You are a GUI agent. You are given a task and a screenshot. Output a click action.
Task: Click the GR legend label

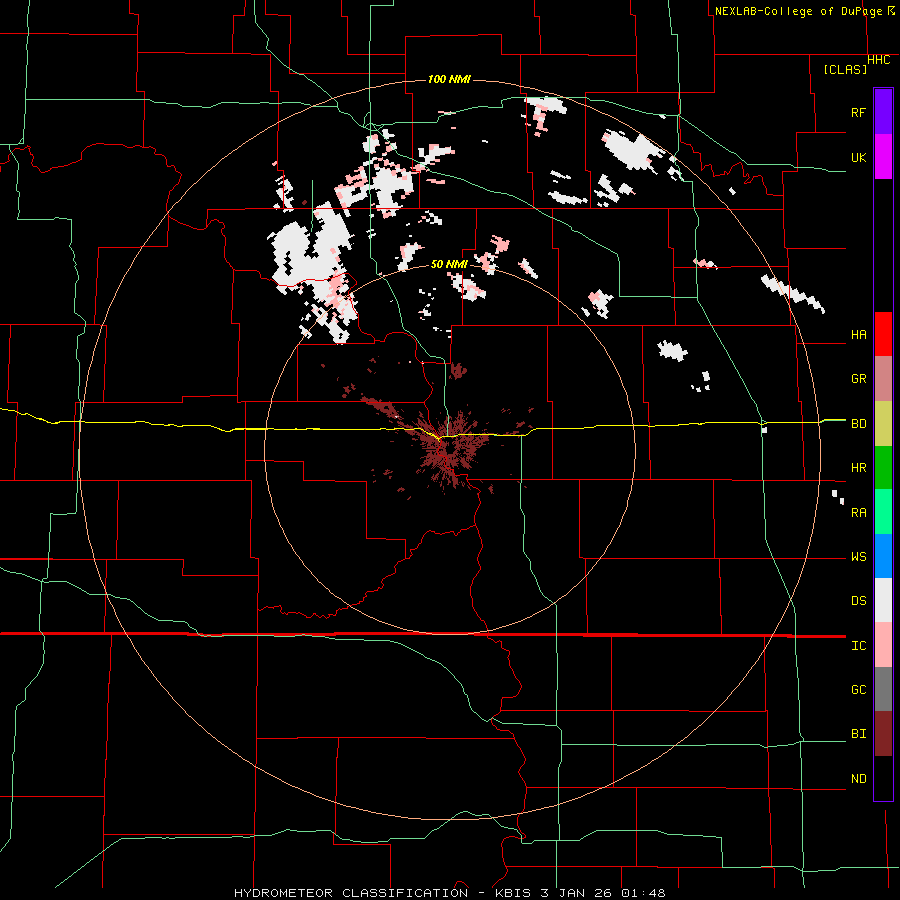coord(859,379)
